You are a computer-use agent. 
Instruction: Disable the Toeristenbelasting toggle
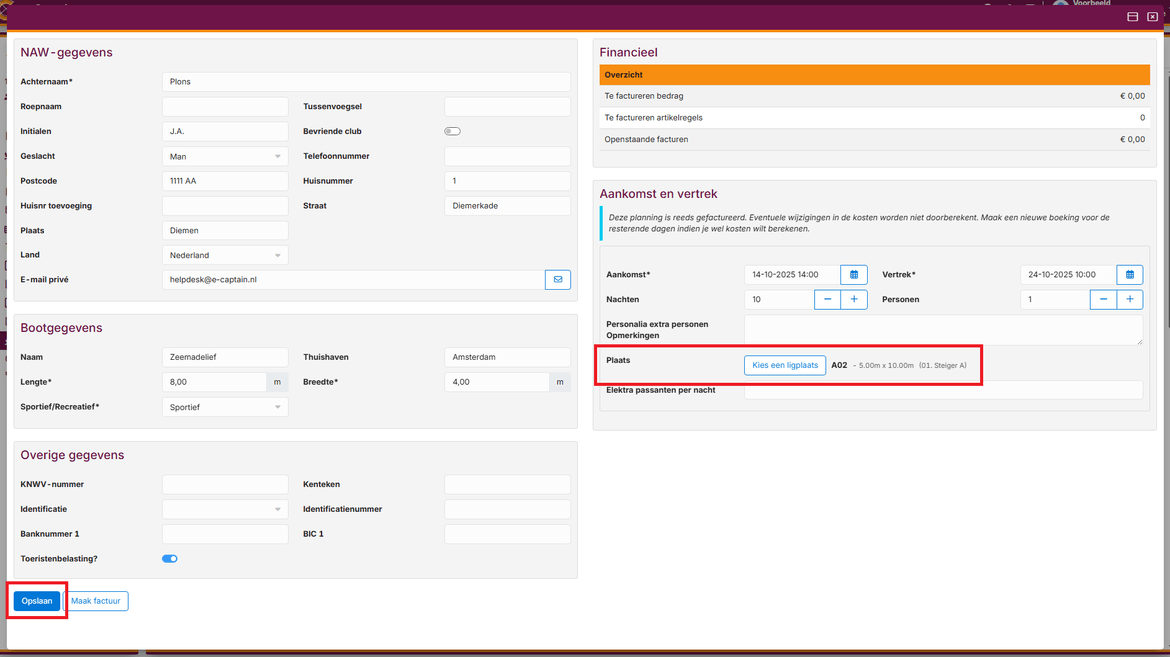[x=170, y=559]
